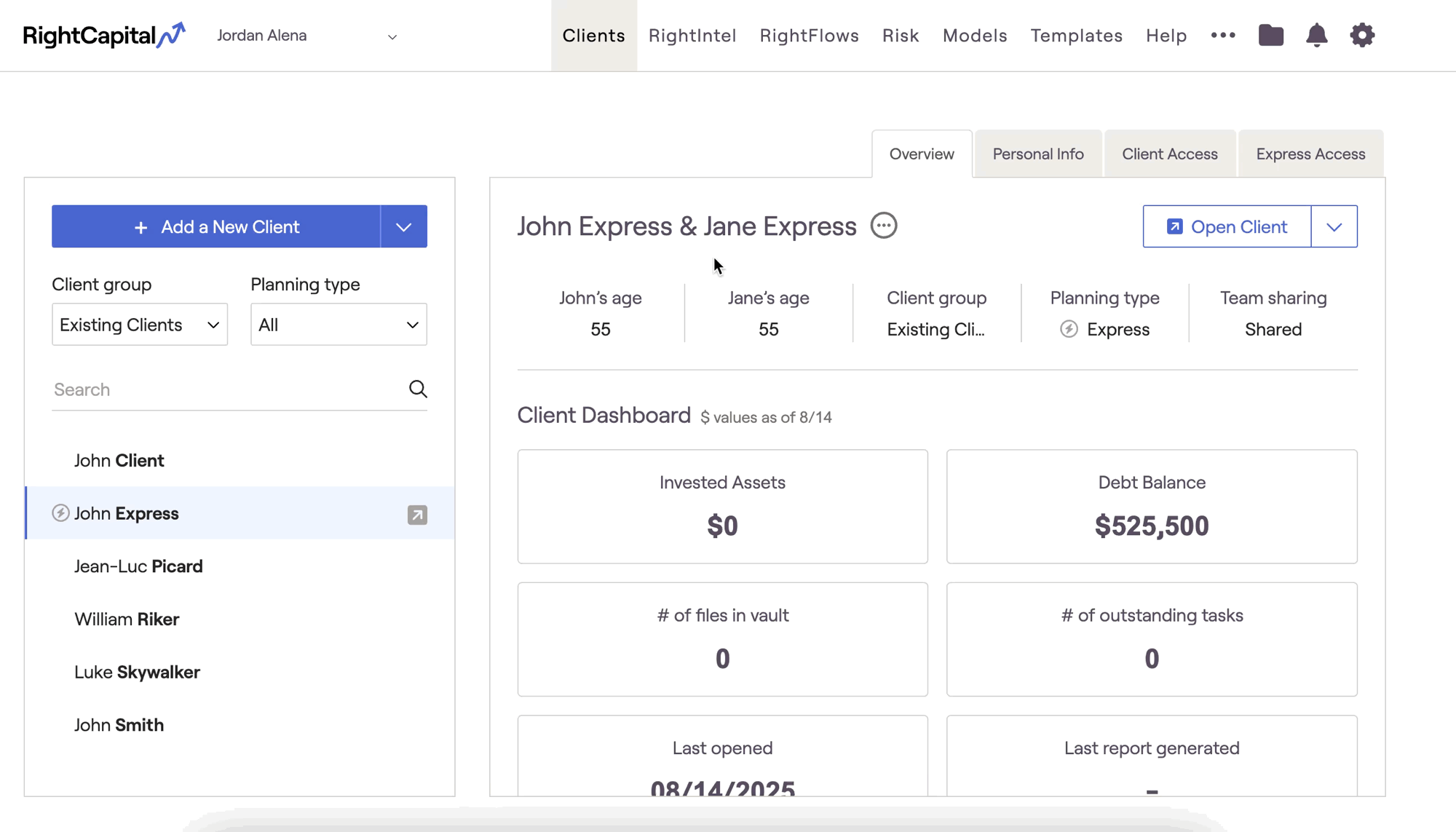
Task: Select Luke Skywalker in the list
Action: click(240, 672)
